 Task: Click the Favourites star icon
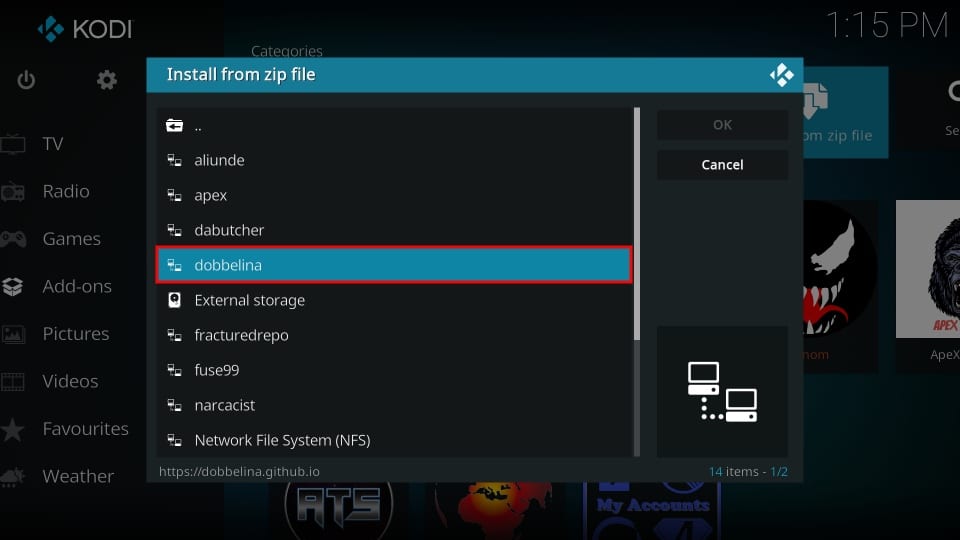[x=12, y=429]
